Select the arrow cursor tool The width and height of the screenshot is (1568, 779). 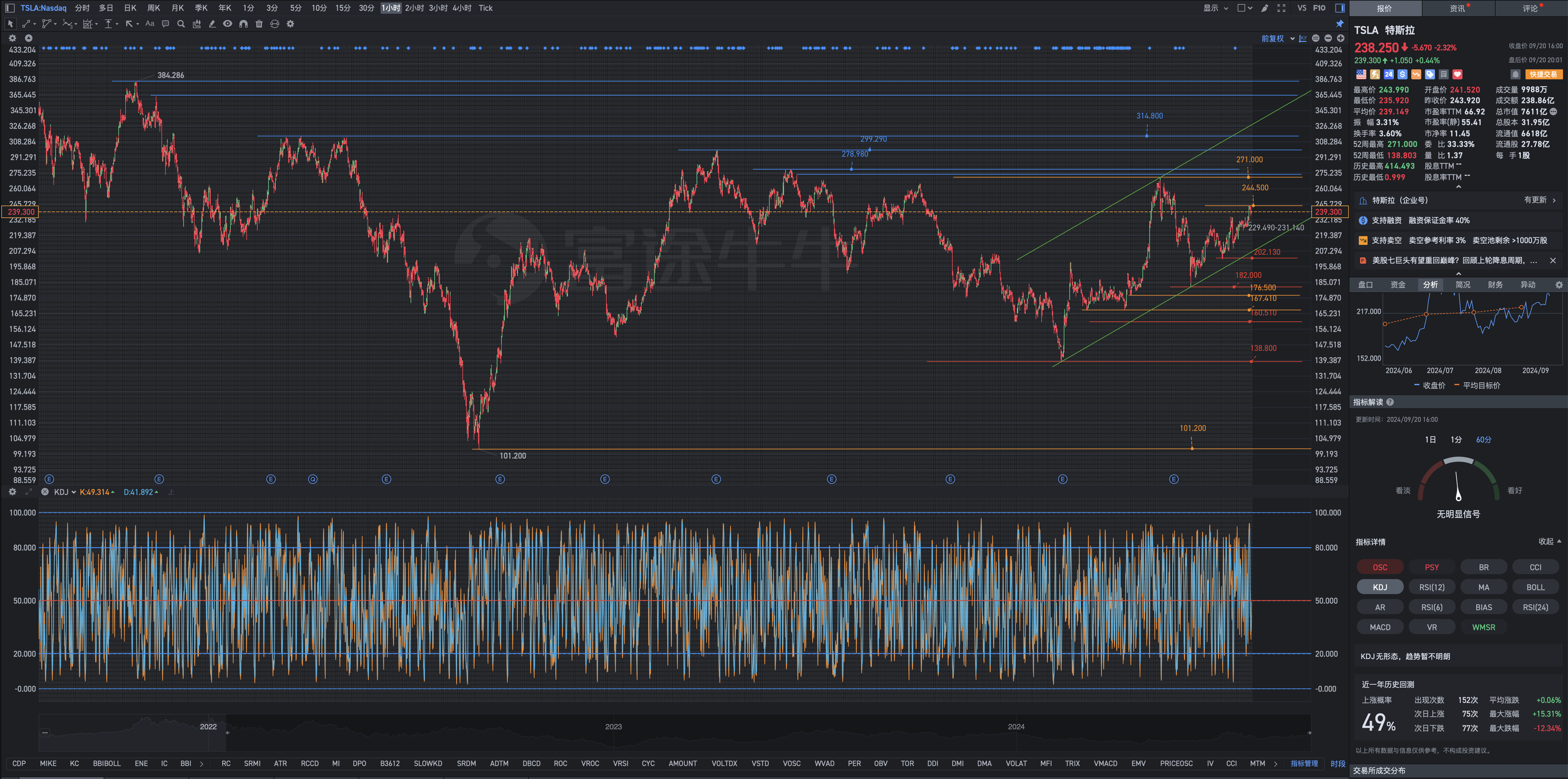point(10,24)
